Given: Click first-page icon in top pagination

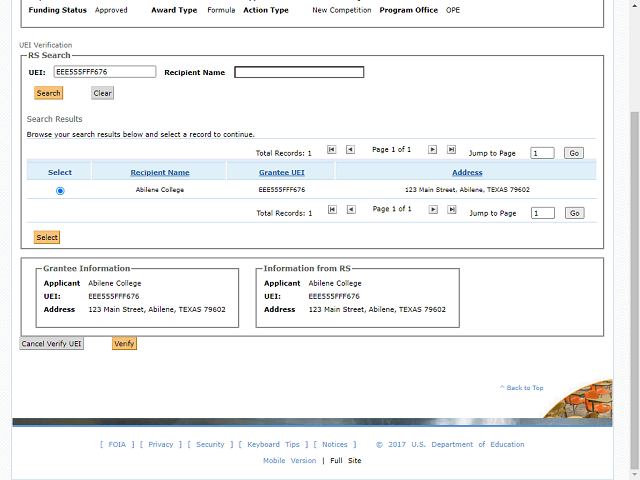Looking at the screenshot, I should click(332, 150).
